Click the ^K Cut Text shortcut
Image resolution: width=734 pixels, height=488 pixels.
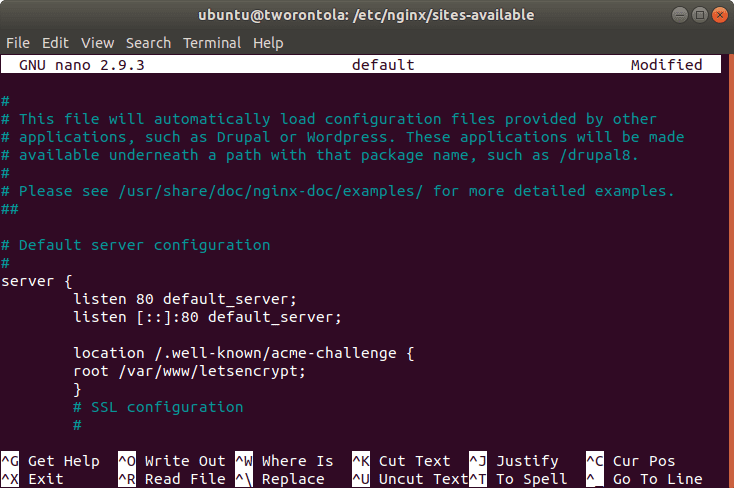pyautogui.click(x=401, y=461)
